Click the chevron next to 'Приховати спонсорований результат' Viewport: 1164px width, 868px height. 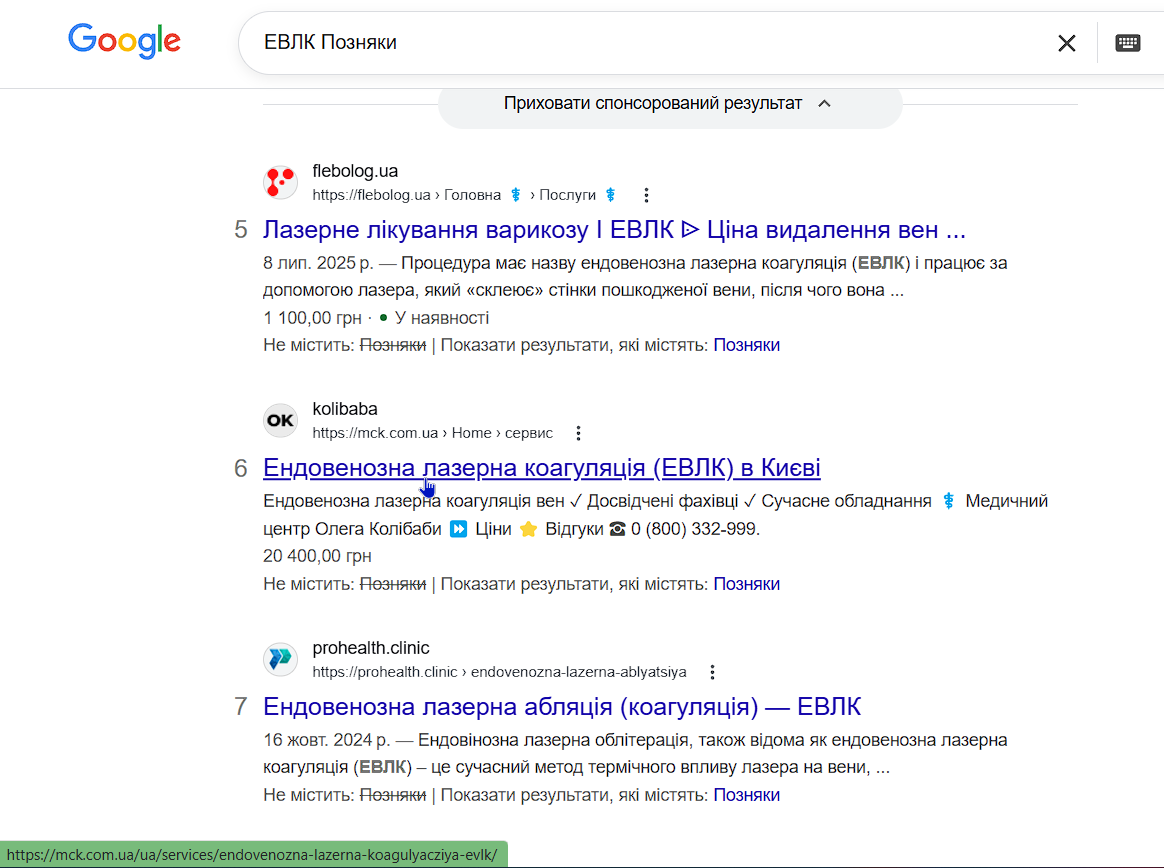(x=824, y=104)
